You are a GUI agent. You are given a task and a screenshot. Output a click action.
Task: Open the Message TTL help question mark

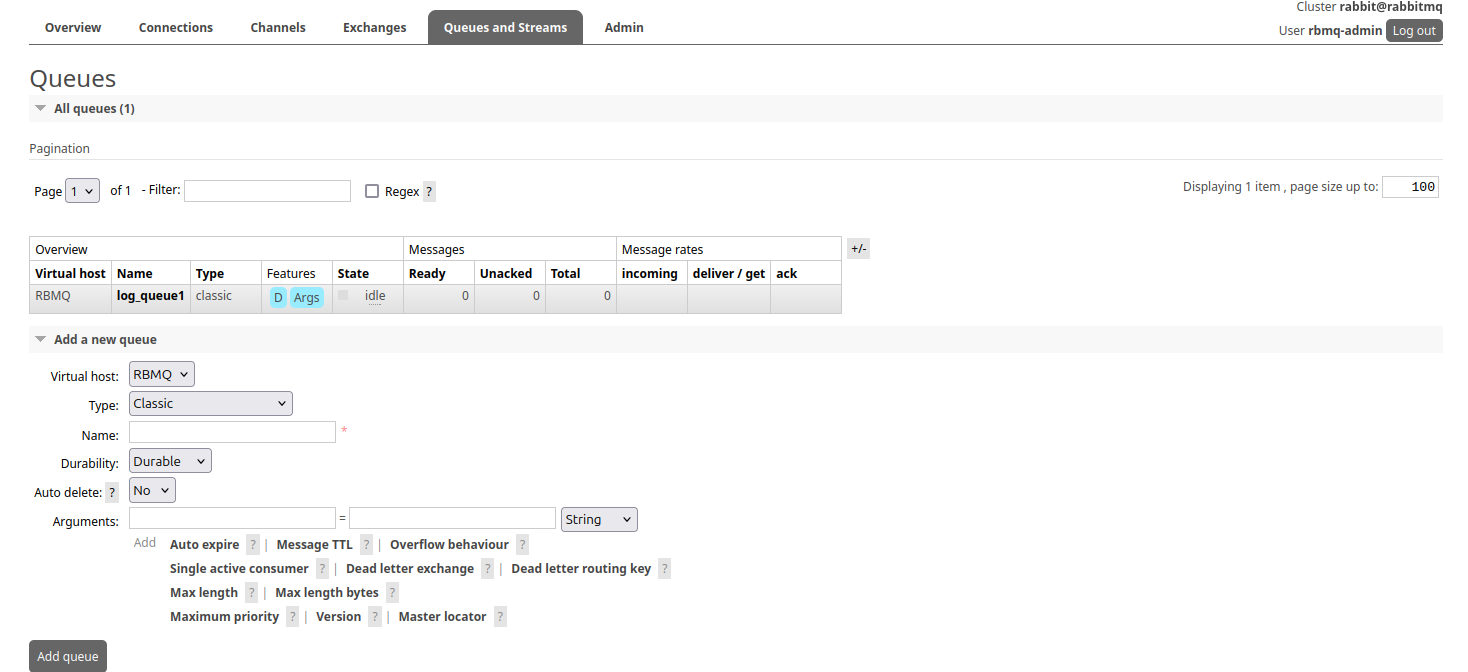pos(367,545)
